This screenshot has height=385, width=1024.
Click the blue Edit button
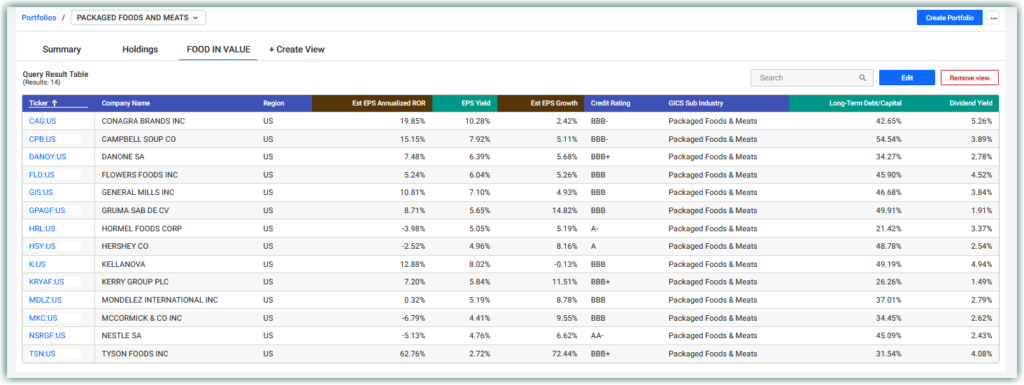click(x=907, y=78)
